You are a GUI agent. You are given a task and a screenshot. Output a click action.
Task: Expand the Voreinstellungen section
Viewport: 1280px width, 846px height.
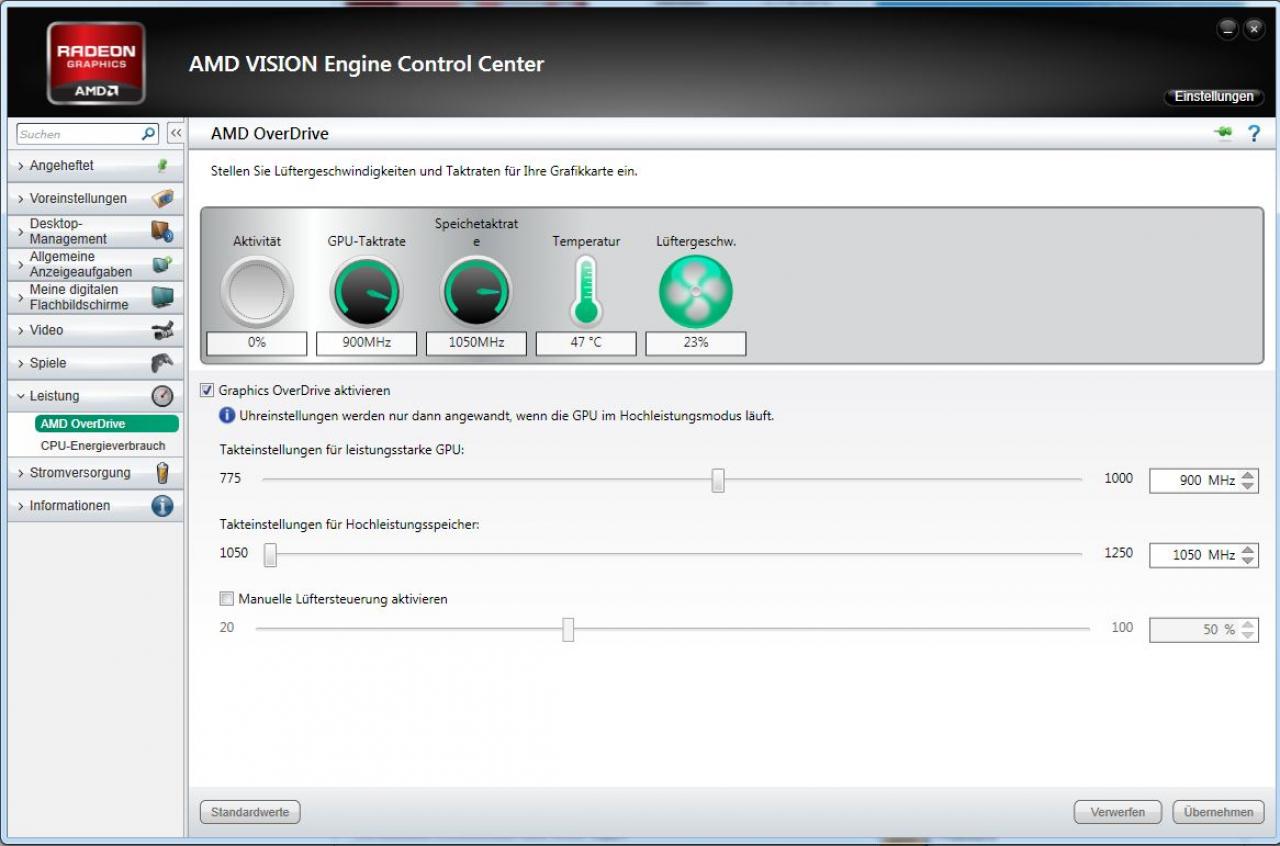click(x=95, y=198)
